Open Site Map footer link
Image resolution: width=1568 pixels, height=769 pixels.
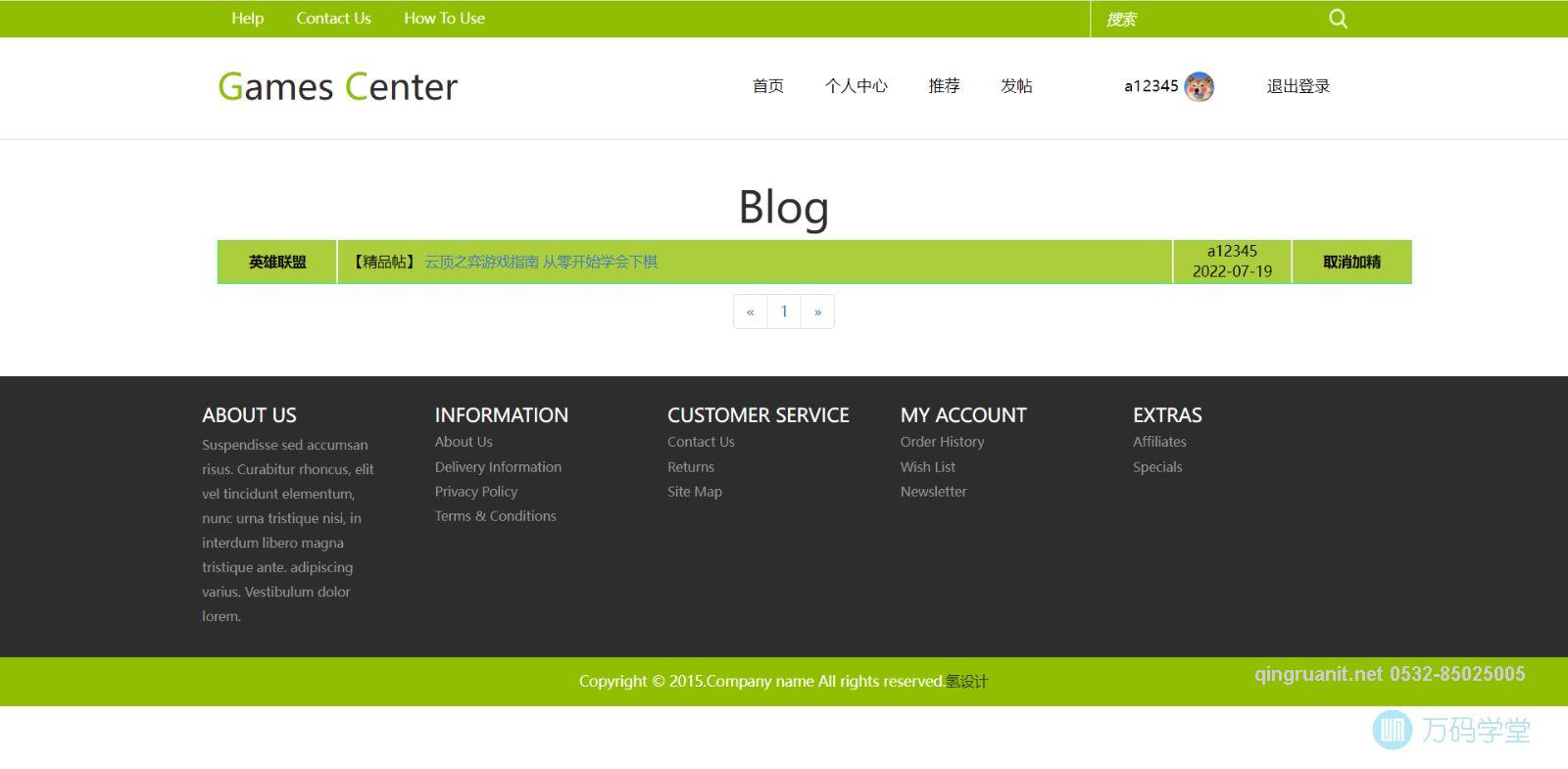pyautogui.click(x=695, y=492)
